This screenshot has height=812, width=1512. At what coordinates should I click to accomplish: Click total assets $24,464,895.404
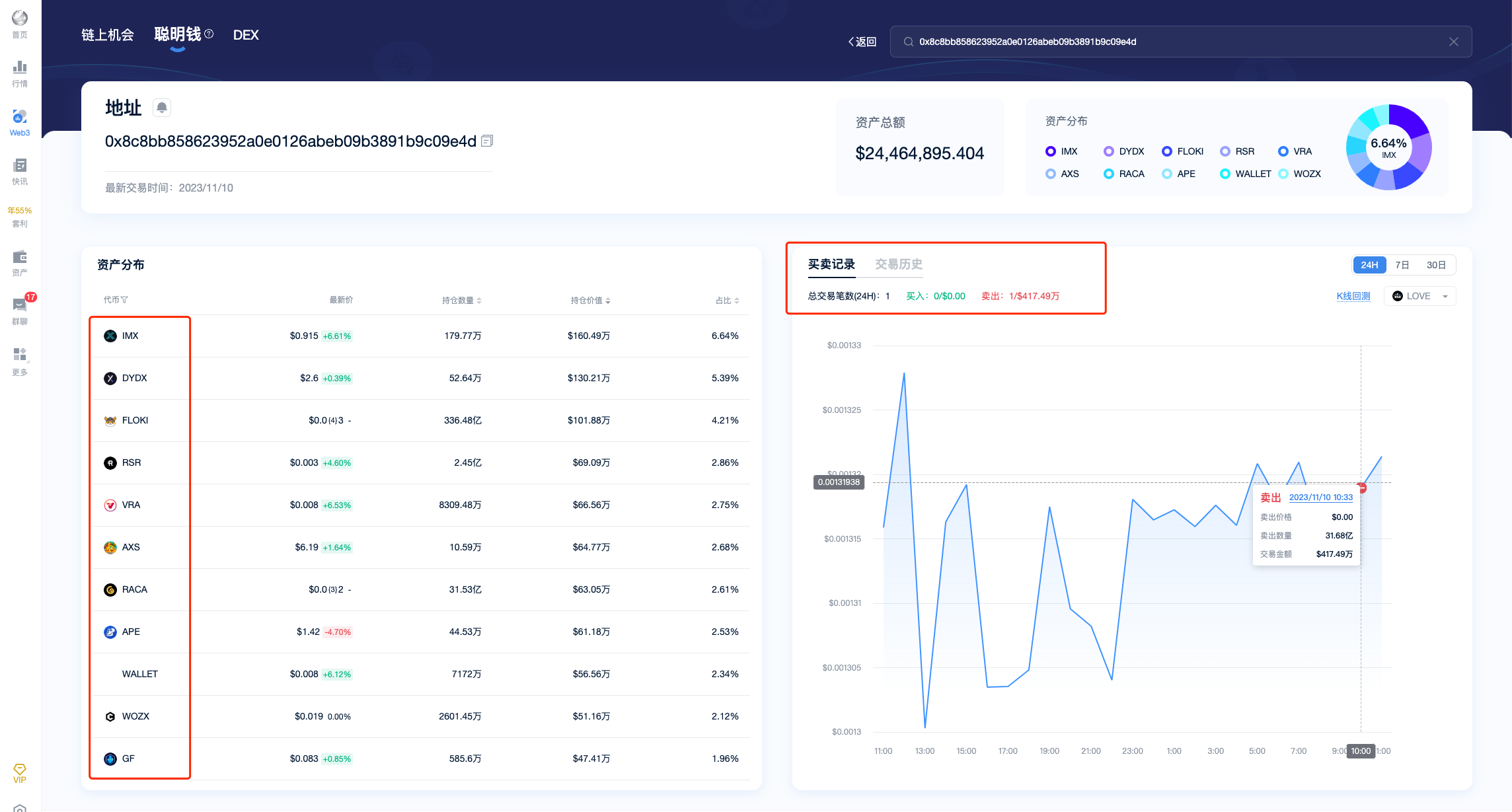pyautogui.click(x=920, y=153)
